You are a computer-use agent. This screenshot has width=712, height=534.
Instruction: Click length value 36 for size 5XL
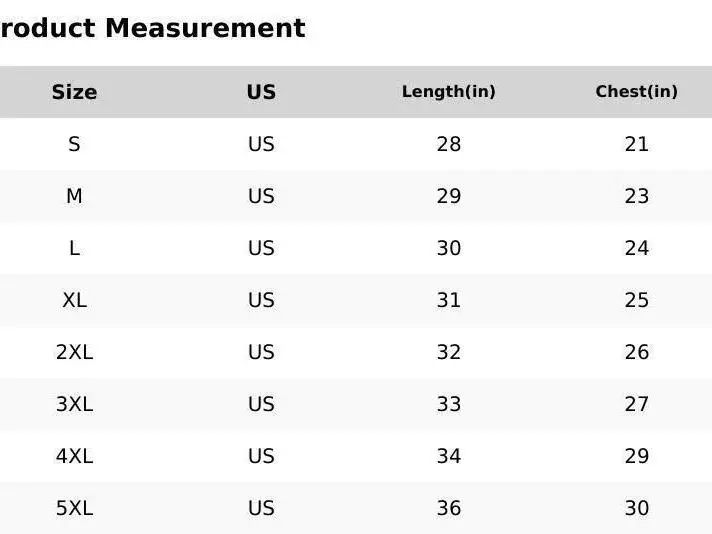pyautogui.click(x=449, y=508)
